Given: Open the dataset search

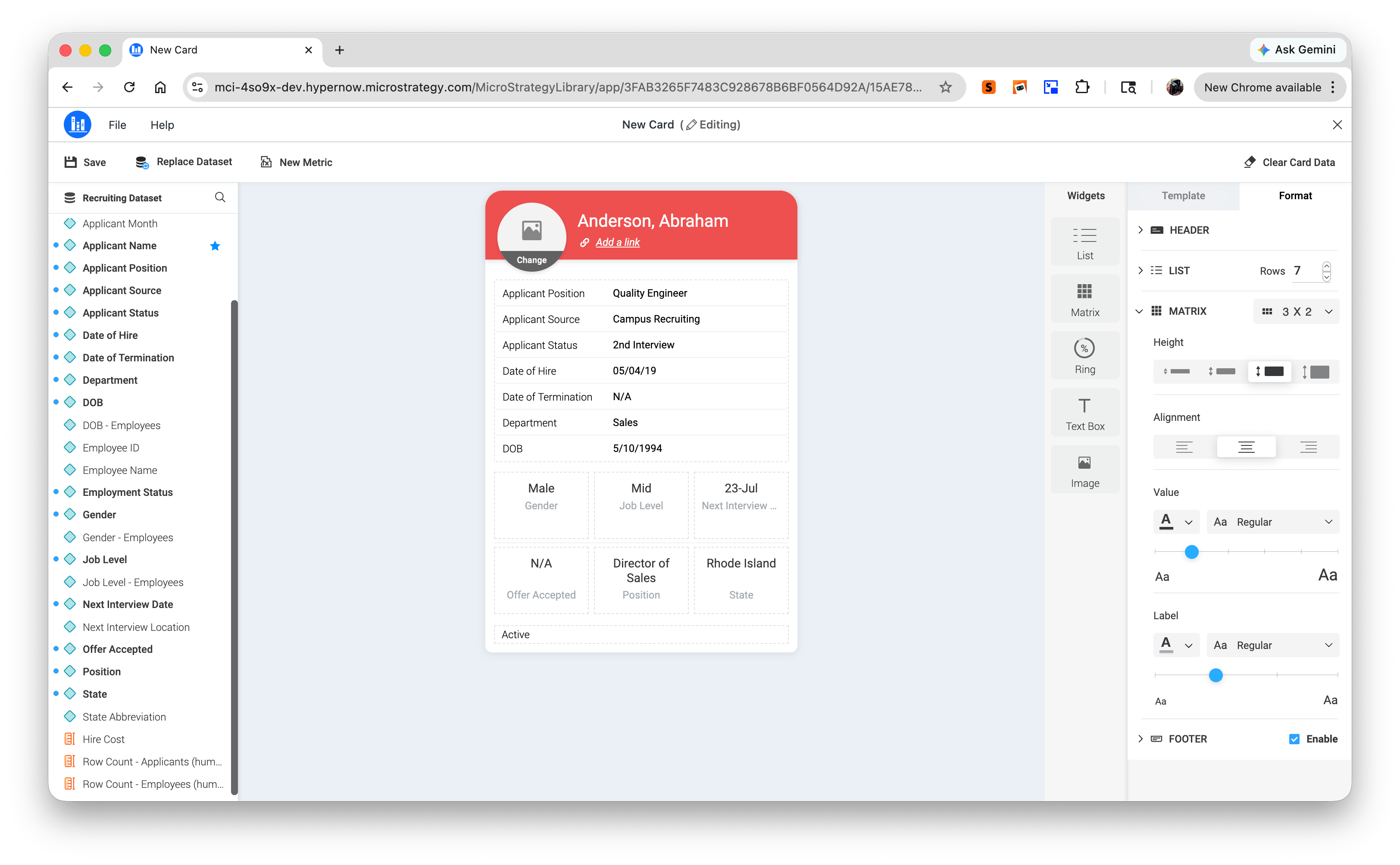Looking at the screenshot, I should [220, 197].
